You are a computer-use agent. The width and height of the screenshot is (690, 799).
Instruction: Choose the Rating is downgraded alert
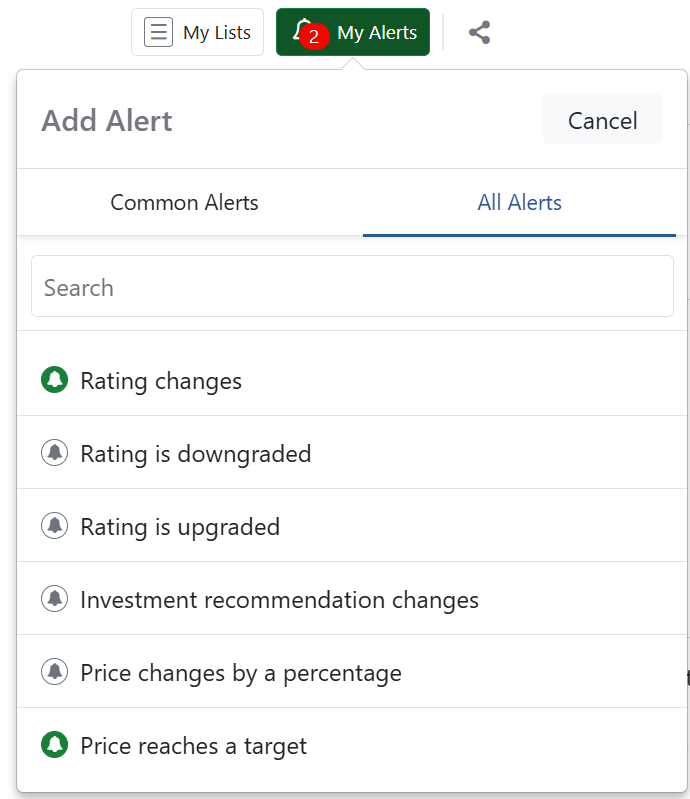click(x=352, y=452)
